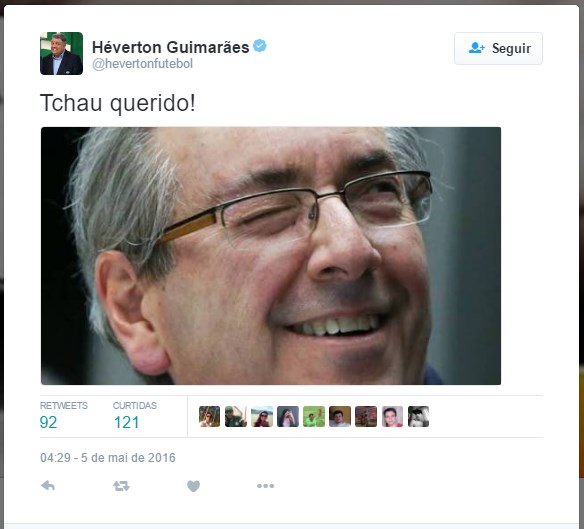
Task: View the 92 retweets list
Action: [64, 415]
